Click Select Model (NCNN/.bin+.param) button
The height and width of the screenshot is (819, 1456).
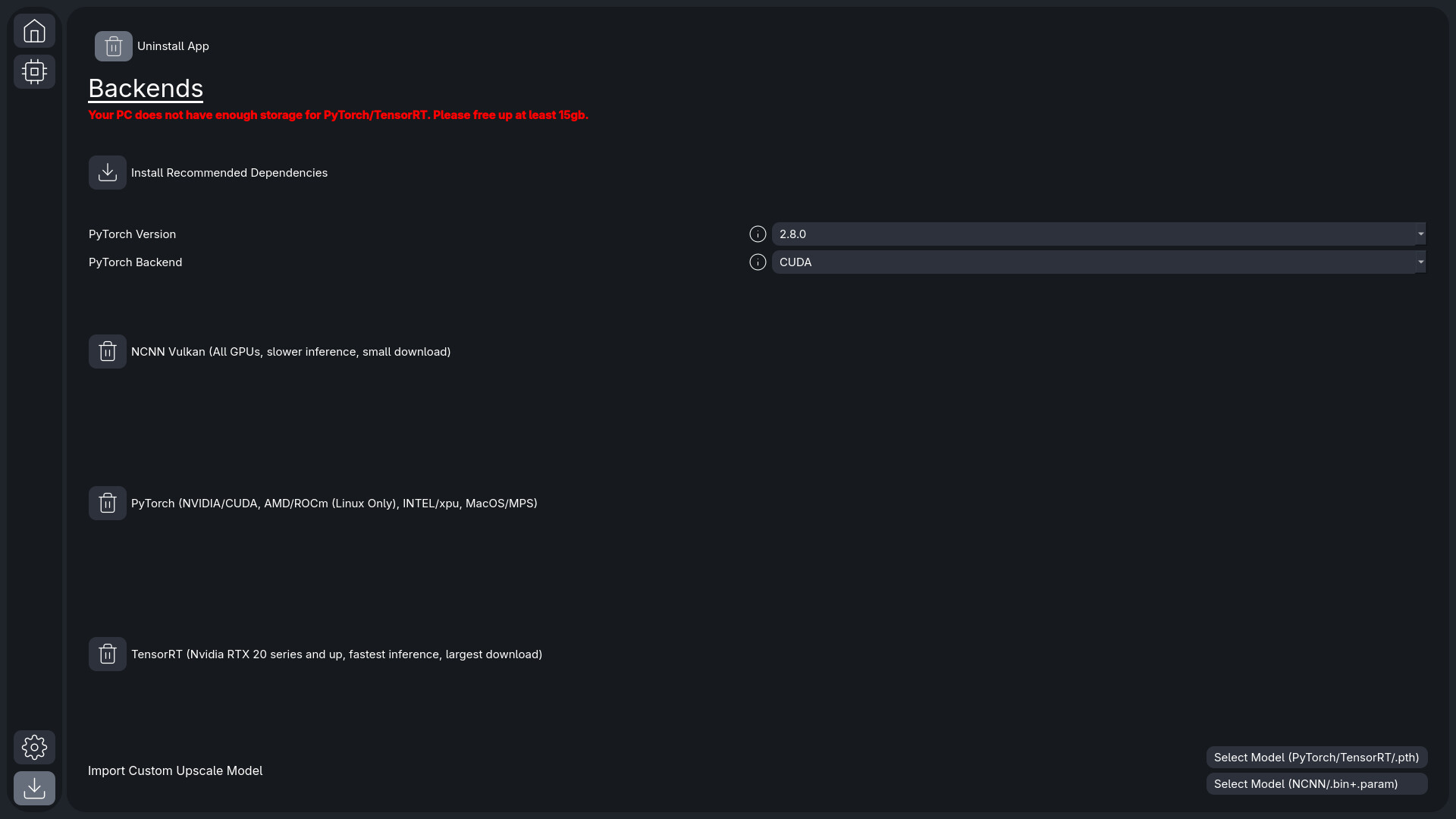[x=1316, y=784]
